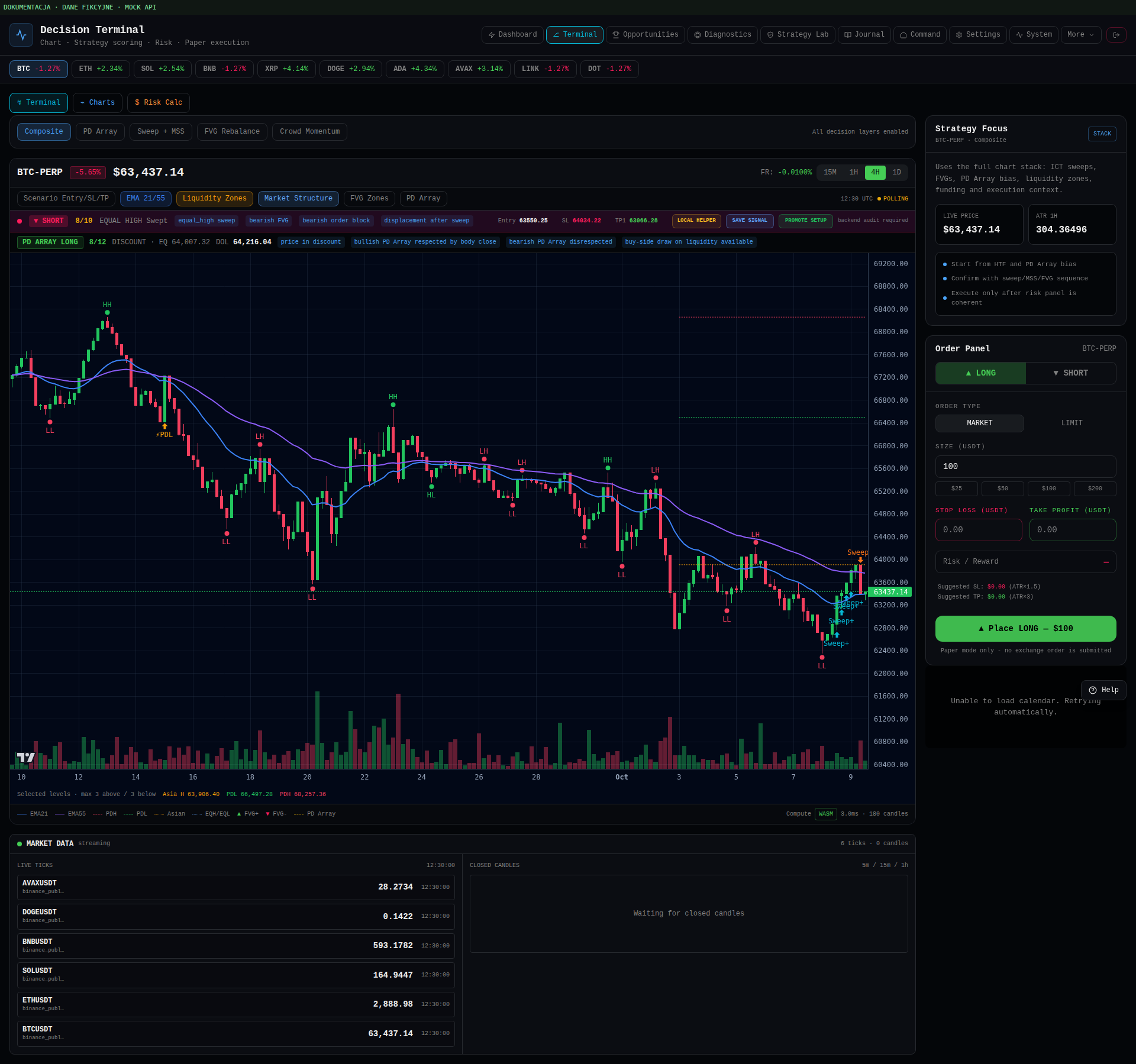Select the PD Array strategy tab
The height and width of the screenshot is (1064, 1136).
click(x=100, y=132)
